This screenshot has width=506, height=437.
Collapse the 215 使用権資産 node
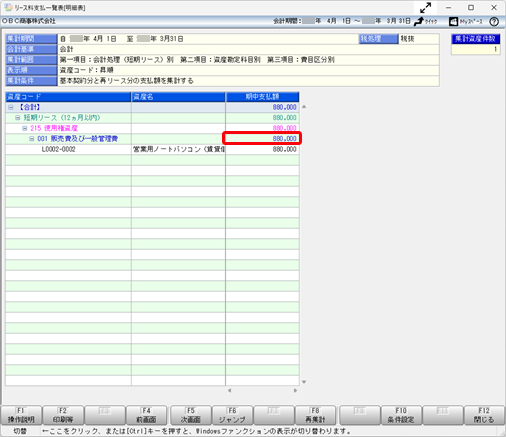coord(25,128)
